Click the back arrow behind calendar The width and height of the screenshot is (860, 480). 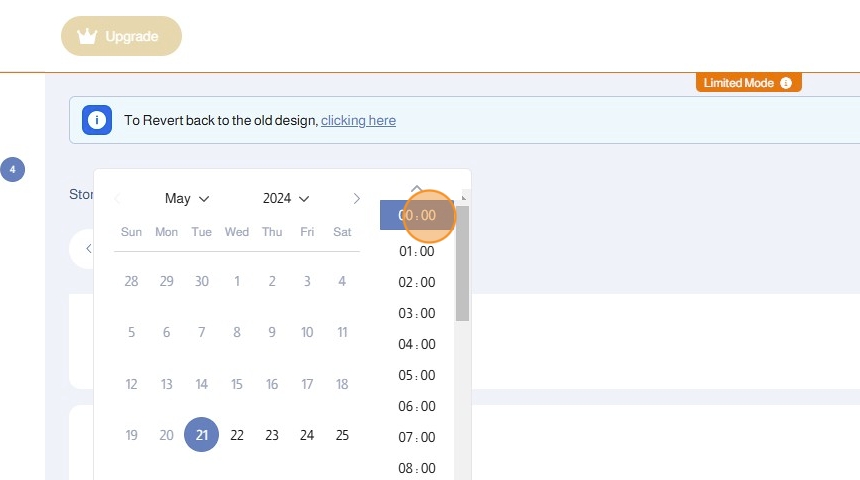[87, 248]
